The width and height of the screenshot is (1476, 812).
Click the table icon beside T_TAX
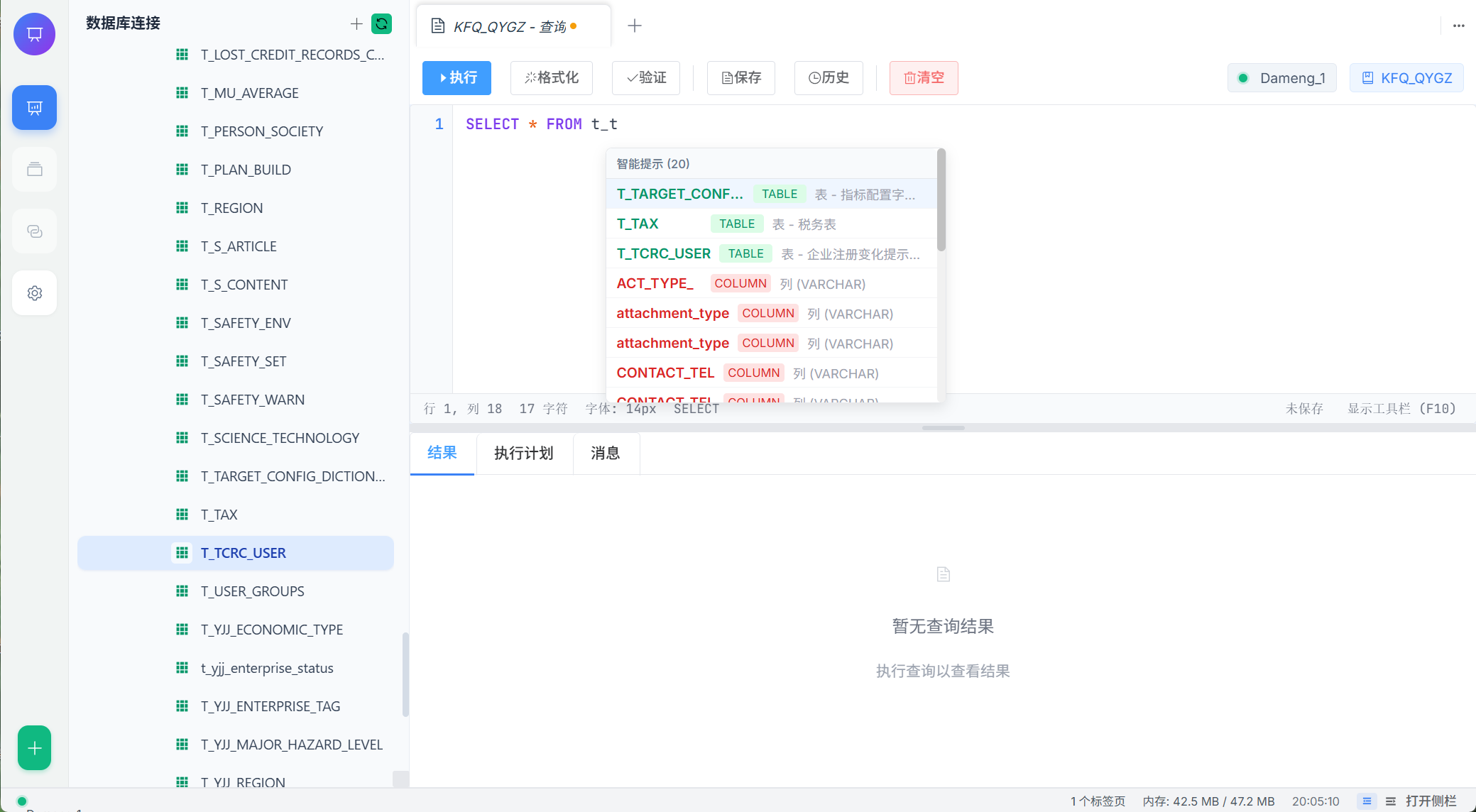(x=182, y=514)
